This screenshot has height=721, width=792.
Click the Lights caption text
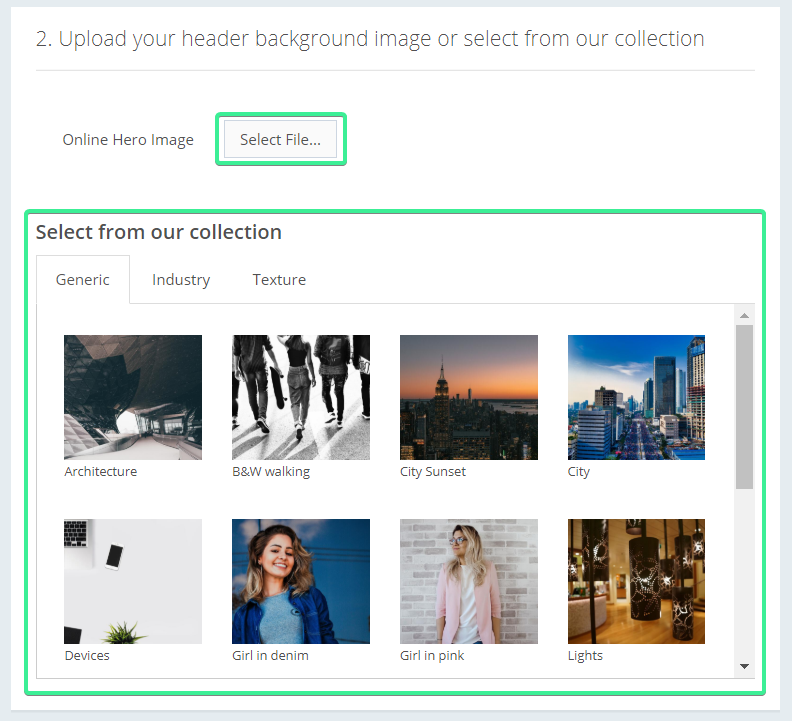pyautogui.click(x=585, y=656)
